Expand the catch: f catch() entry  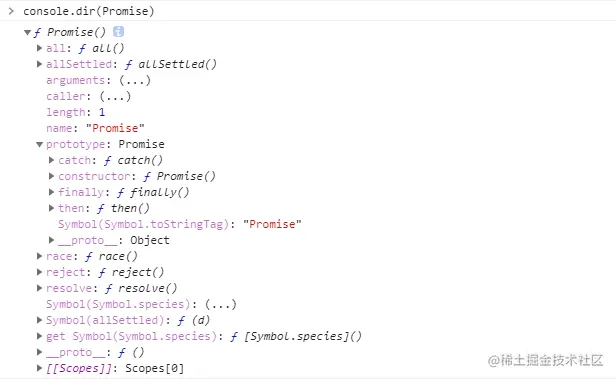click(51, 160)
